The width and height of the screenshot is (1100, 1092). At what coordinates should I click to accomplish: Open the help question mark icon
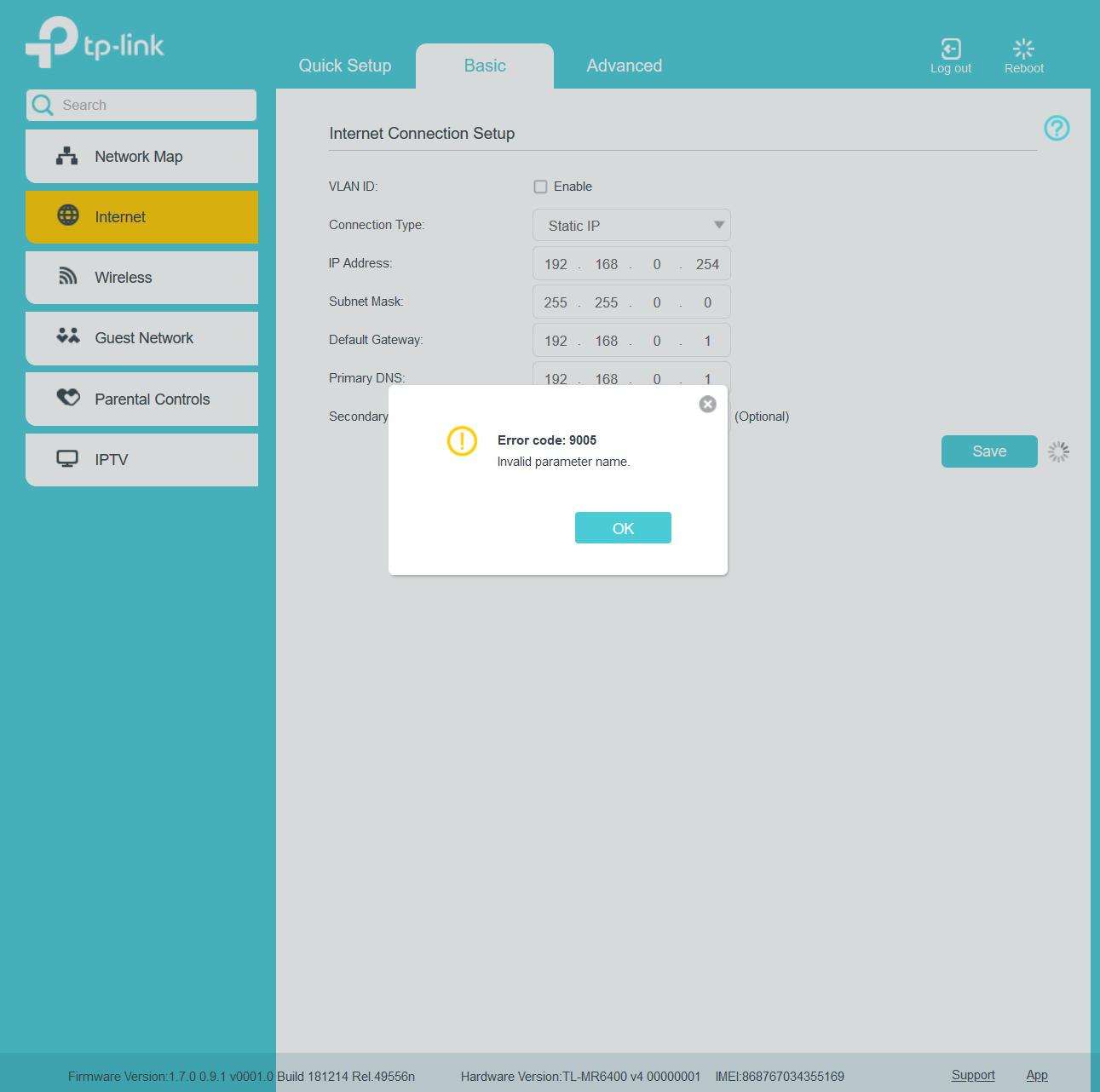click(x=1057, y=129)
